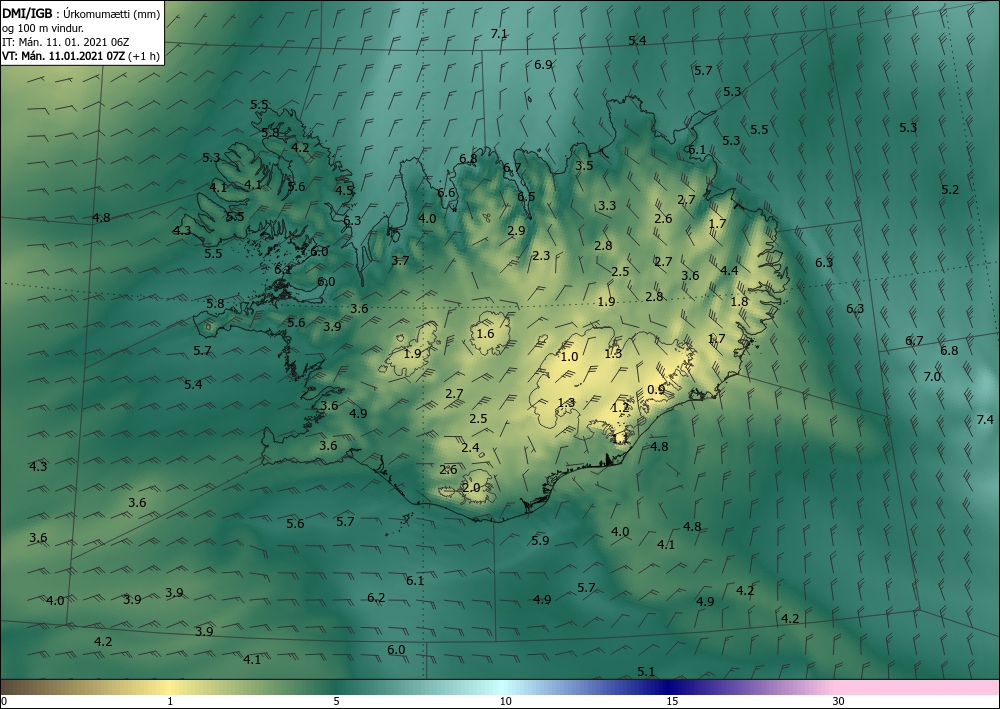Screen dimensions: 1000x709
Task: Click the "3.7" value in northwest Iceland
Action: tap(400, 260)
